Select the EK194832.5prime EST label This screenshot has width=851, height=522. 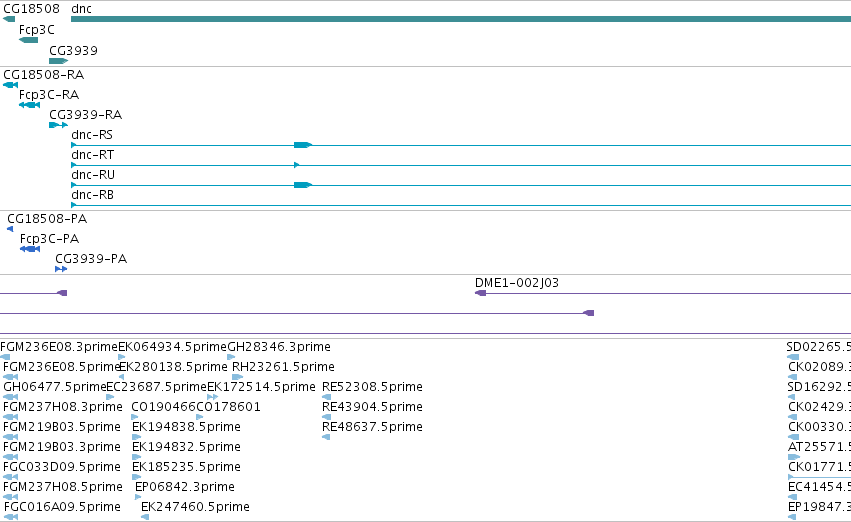(186, 447)
